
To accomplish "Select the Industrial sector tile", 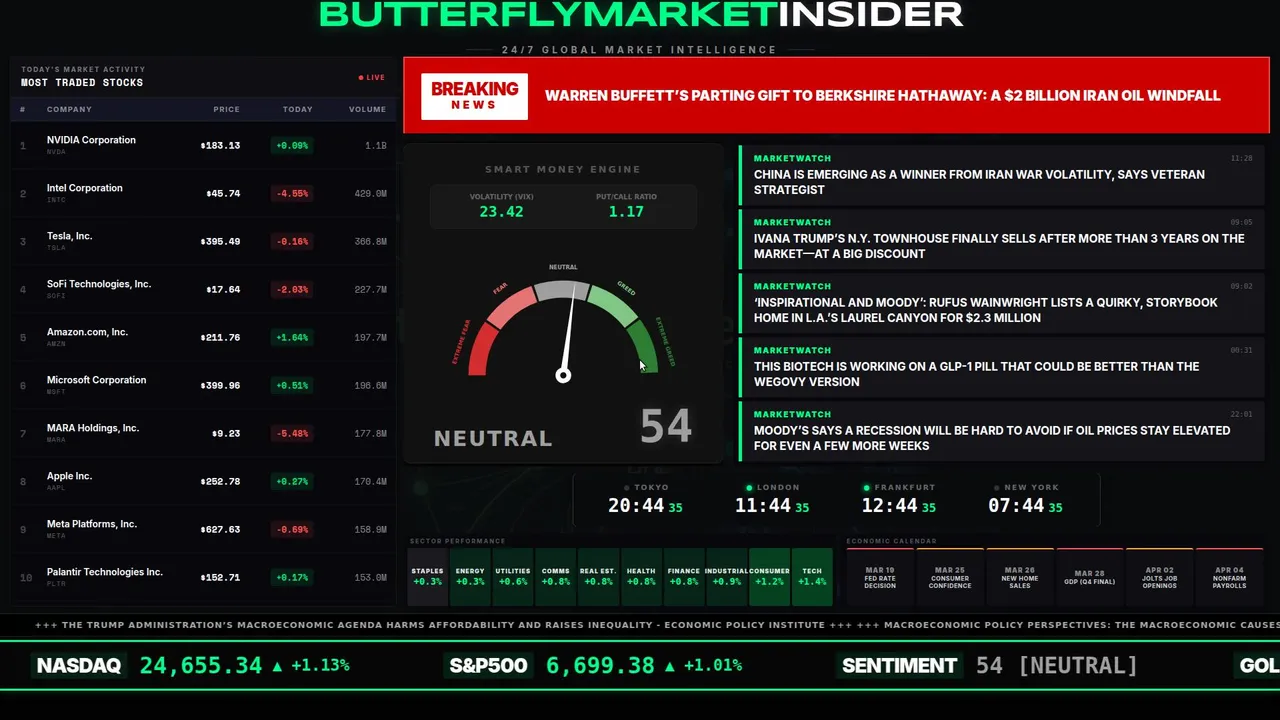I will [x=726, y=577].
